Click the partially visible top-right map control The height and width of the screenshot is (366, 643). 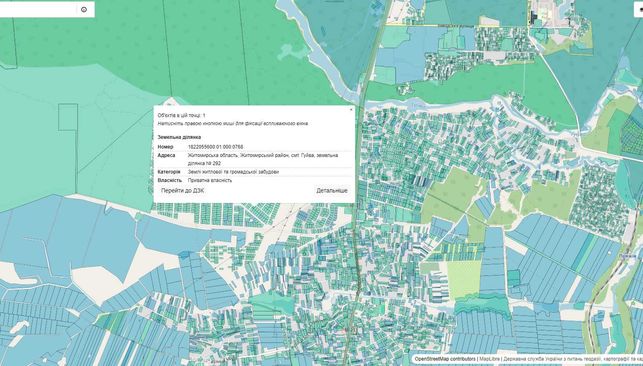[x=639, y=9]
